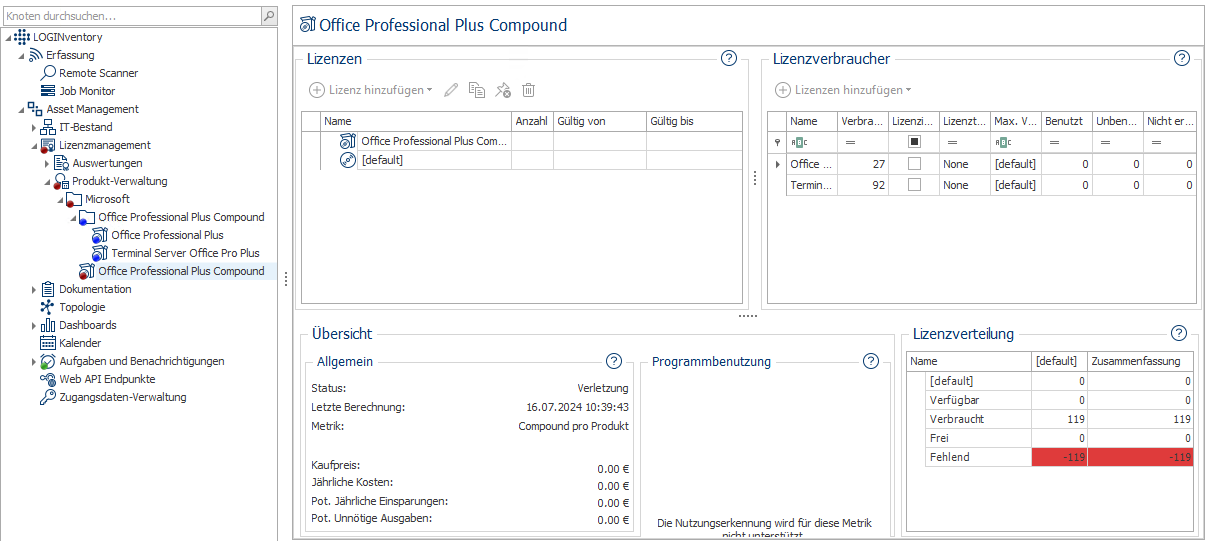Toggle the Lizenzi… checkbox in the filter row
The height and width of the screenshot is (541, 1206).
(x=914, y=142)
